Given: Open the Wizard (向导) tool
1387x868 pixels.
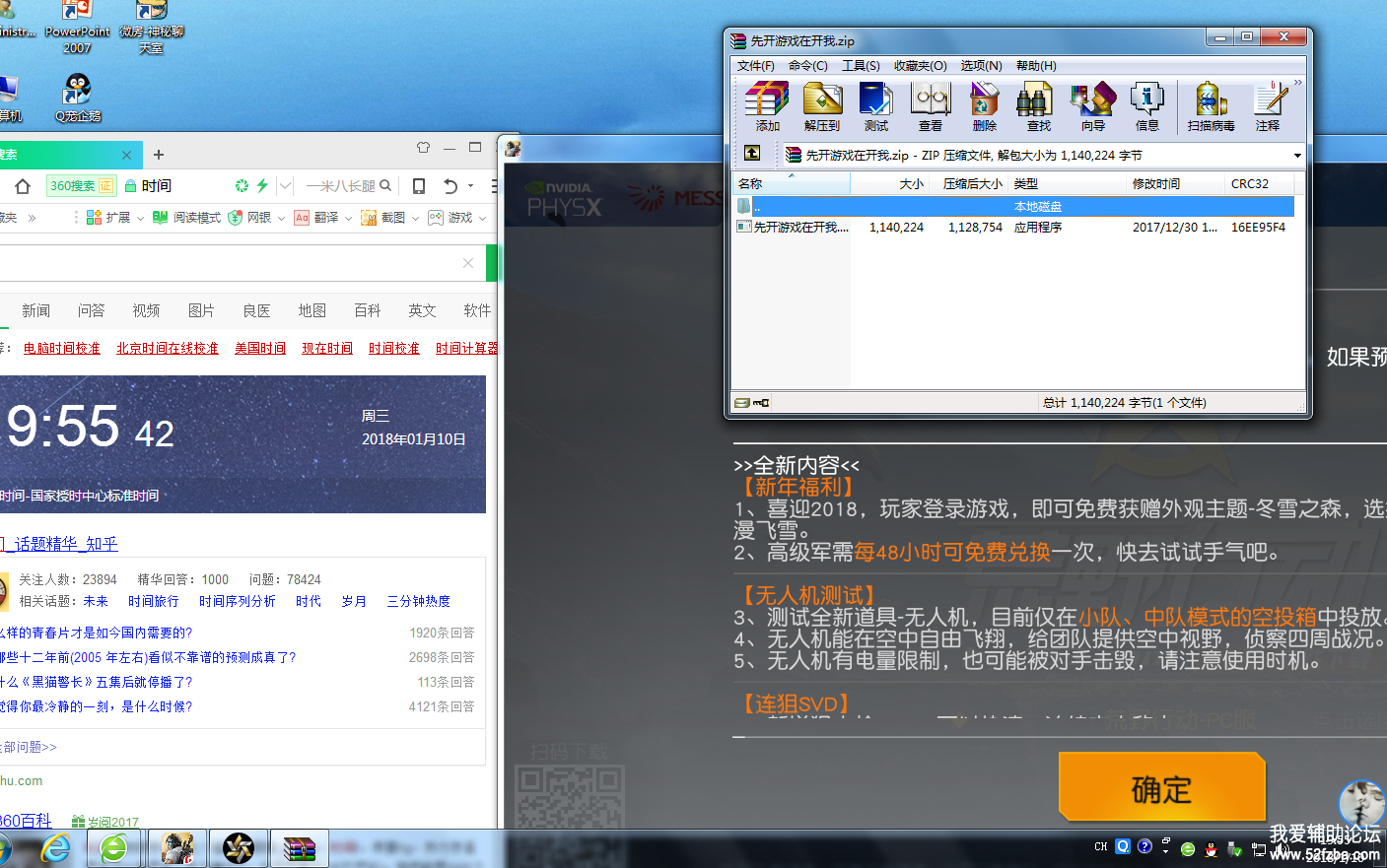Looking at the screenshot, I should tap(1092, 106).
